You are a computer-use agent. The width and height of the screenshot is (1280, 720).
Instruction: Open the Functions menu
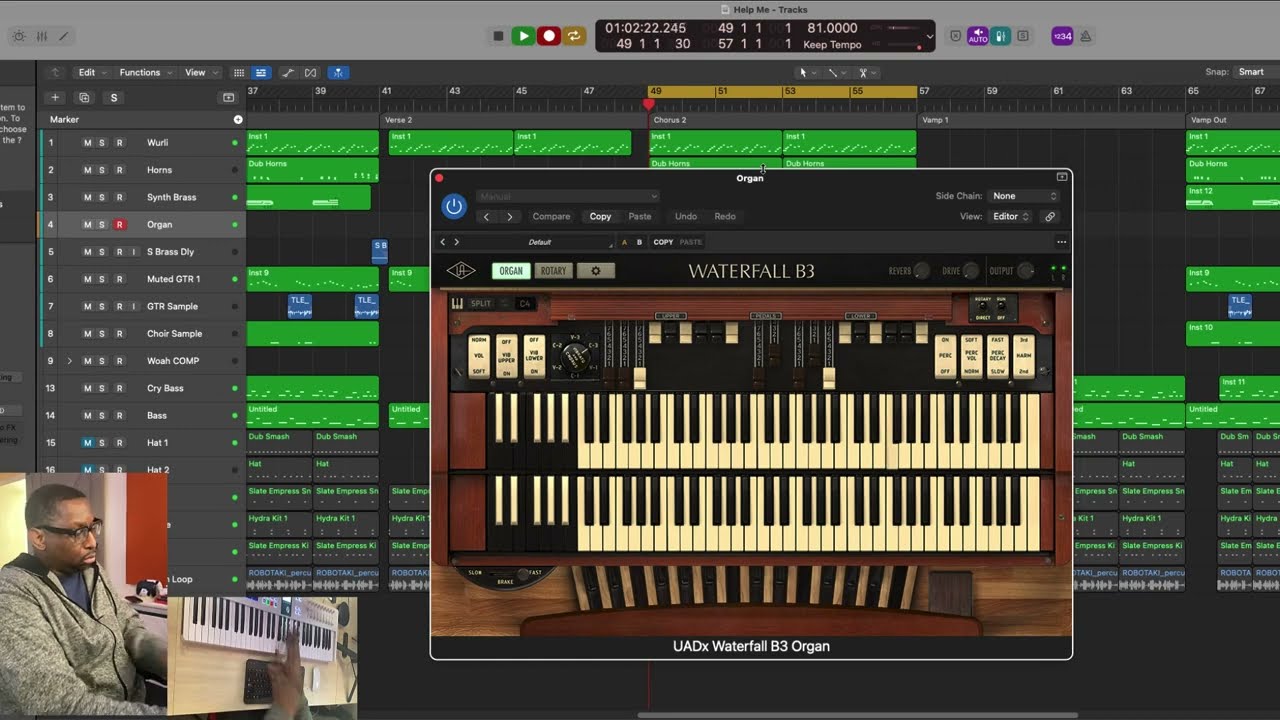145,72
